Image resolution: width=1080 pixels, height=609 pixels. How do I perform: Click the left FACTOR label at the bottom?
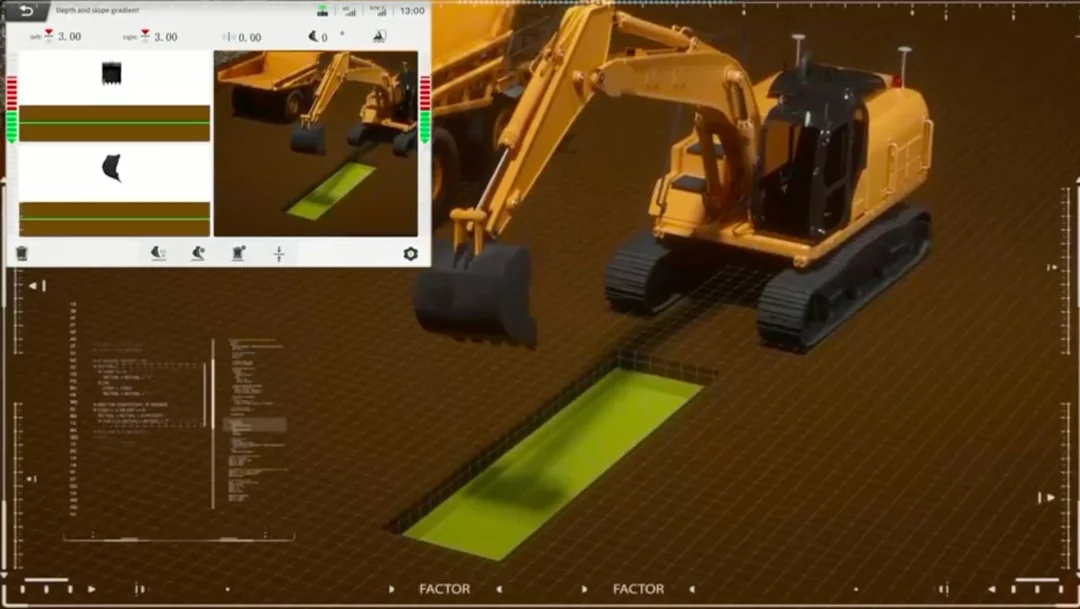point(444,589)
